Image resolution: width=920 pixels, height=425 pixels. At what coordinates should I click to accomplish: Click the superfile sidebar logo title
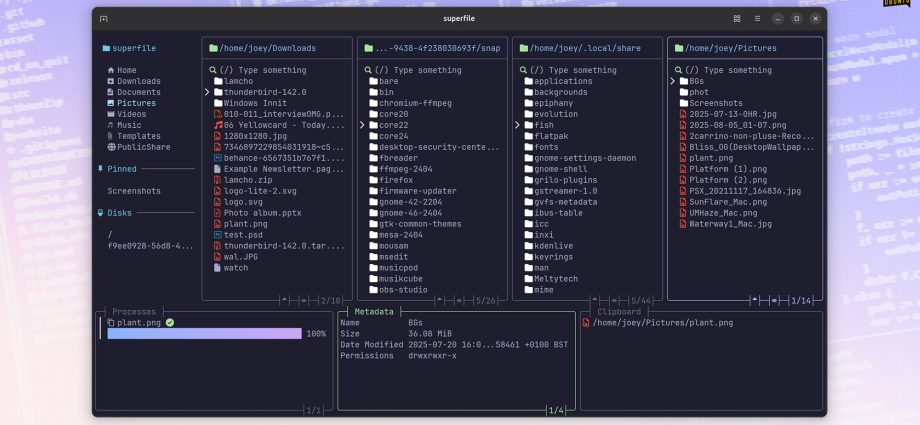(129, 48)
